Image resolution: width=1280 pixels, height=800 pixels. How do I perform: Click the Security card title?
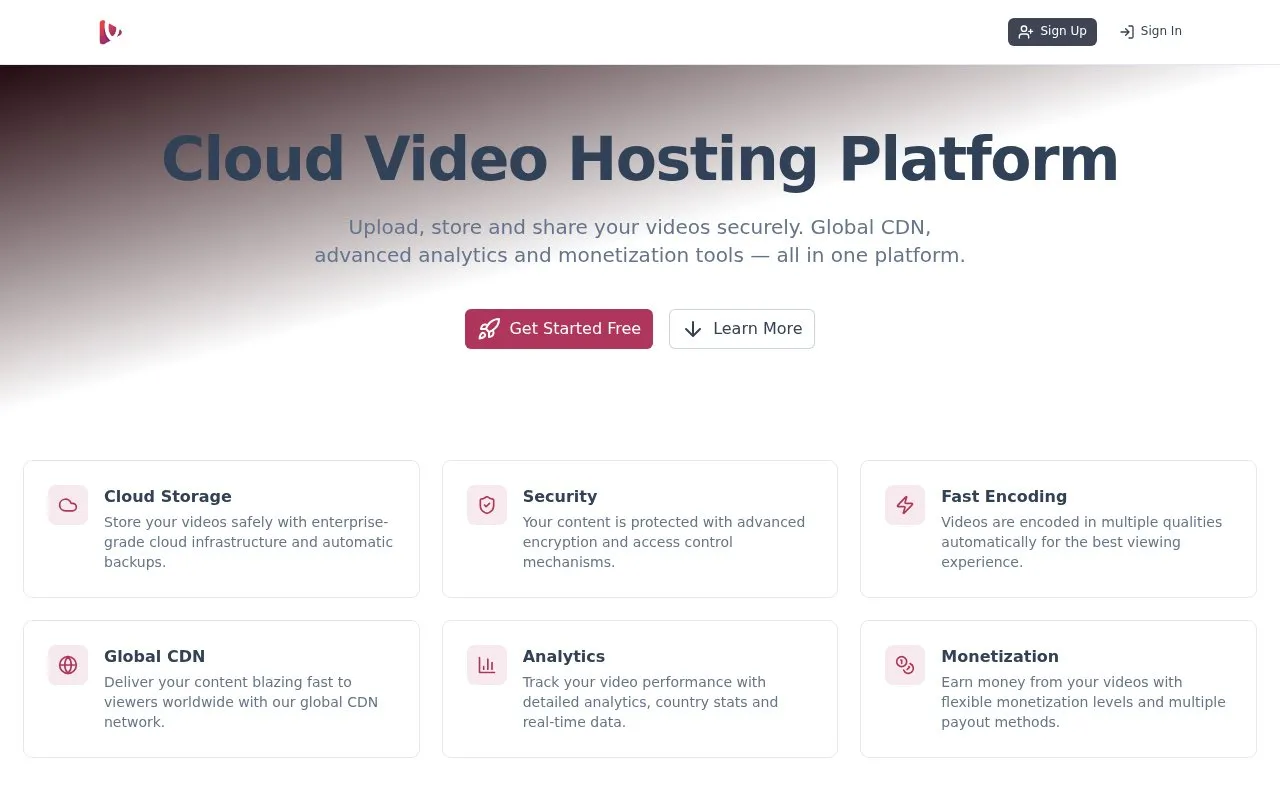[x=560, y=496]
